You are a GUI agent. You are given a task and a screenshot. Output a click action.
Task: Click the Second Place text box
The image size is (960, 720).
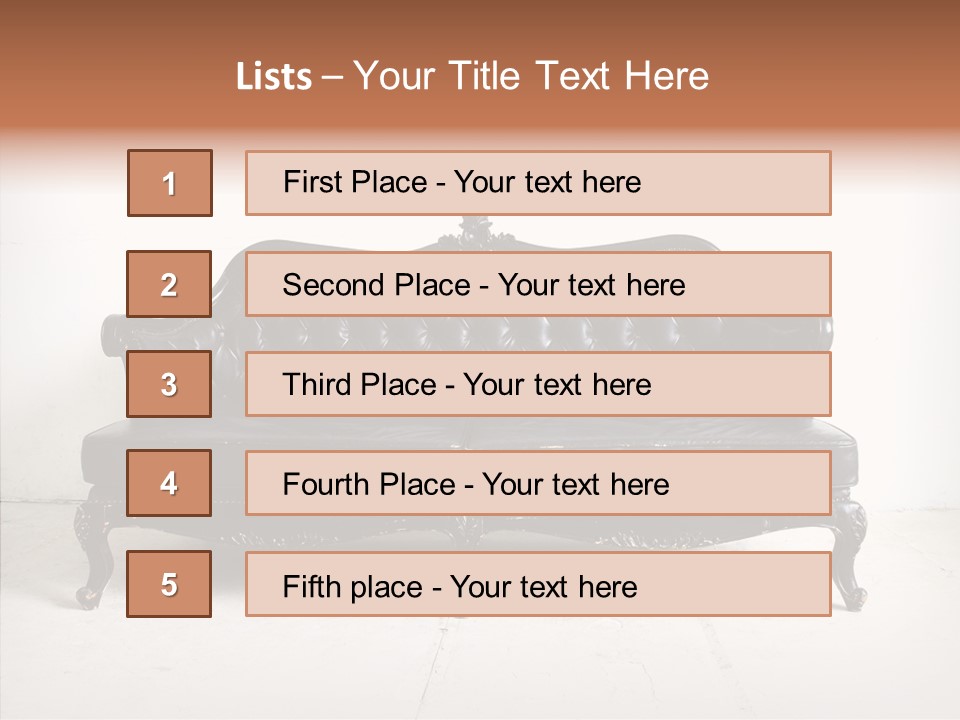pyautogui.click(x=538, y=284)
